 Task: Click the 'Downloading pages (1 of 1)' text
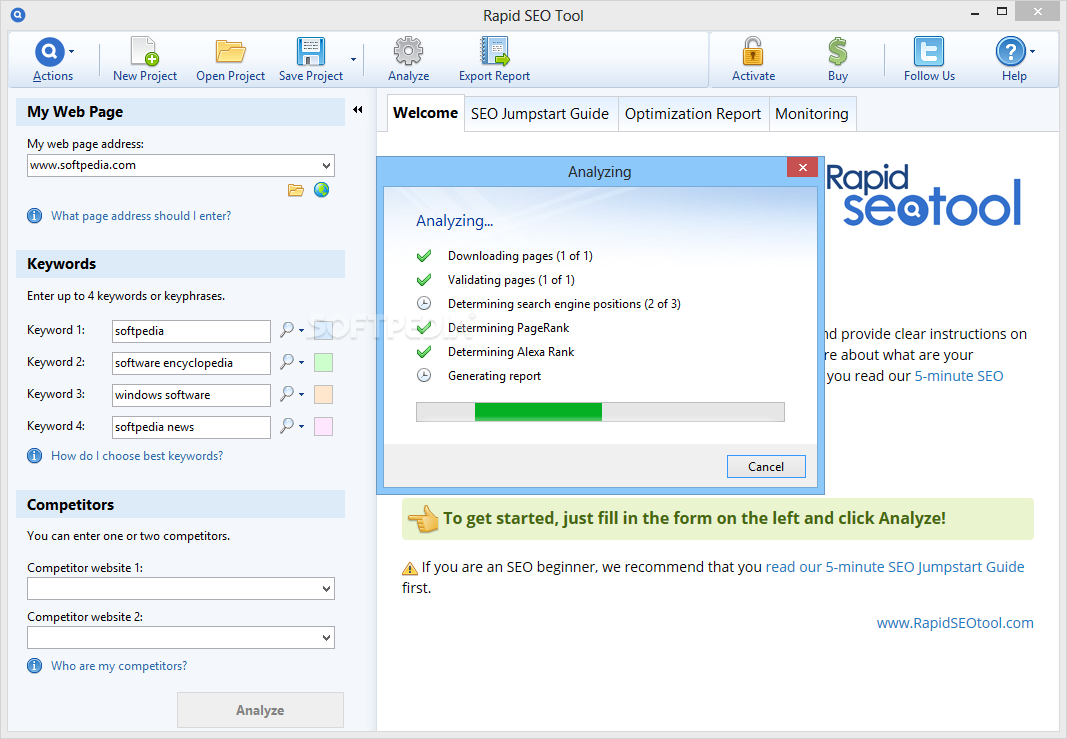(520, 256)
